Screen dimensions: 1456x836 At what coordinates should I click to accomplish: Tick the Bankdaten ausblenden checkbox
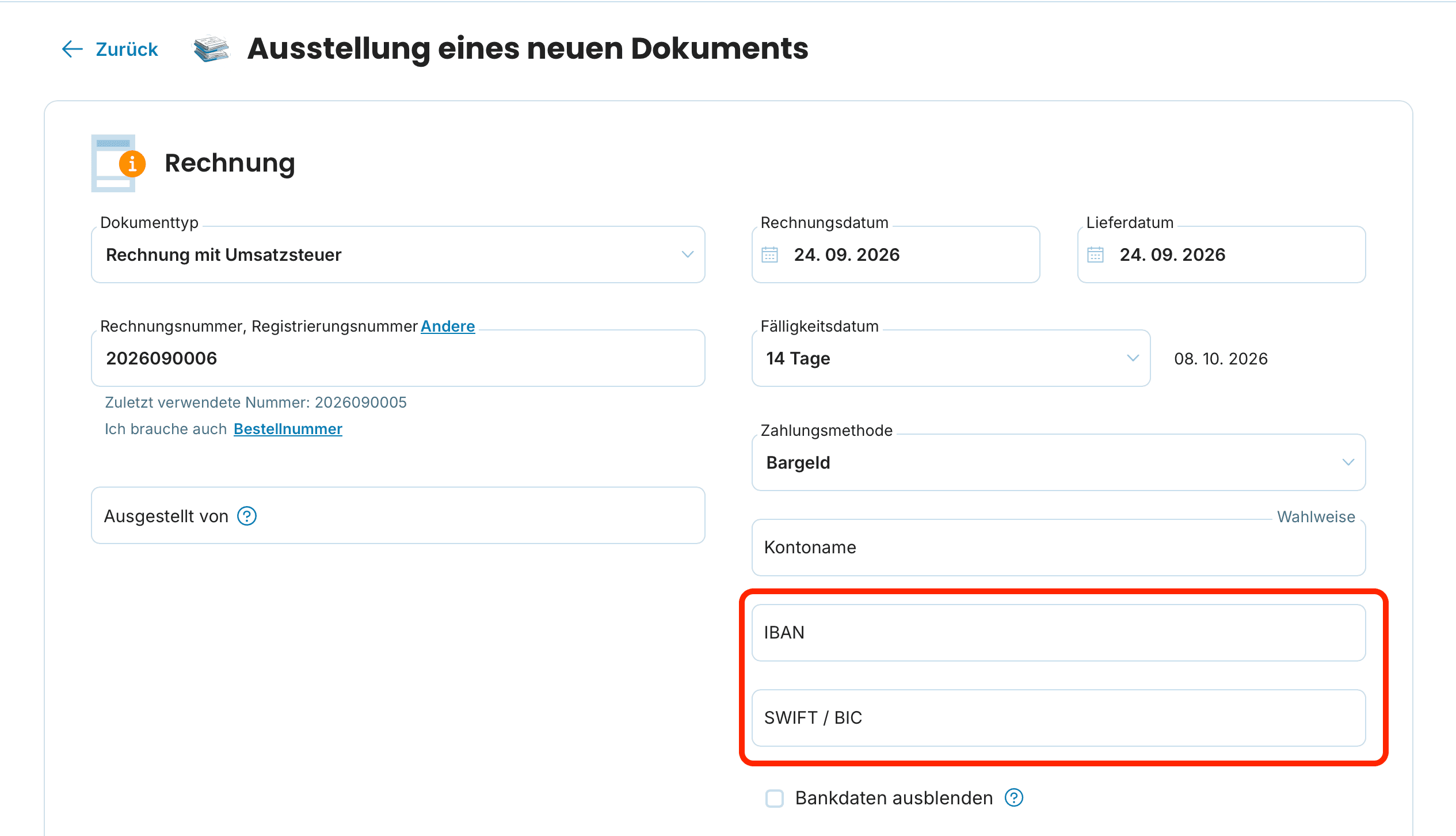[775, 799]
